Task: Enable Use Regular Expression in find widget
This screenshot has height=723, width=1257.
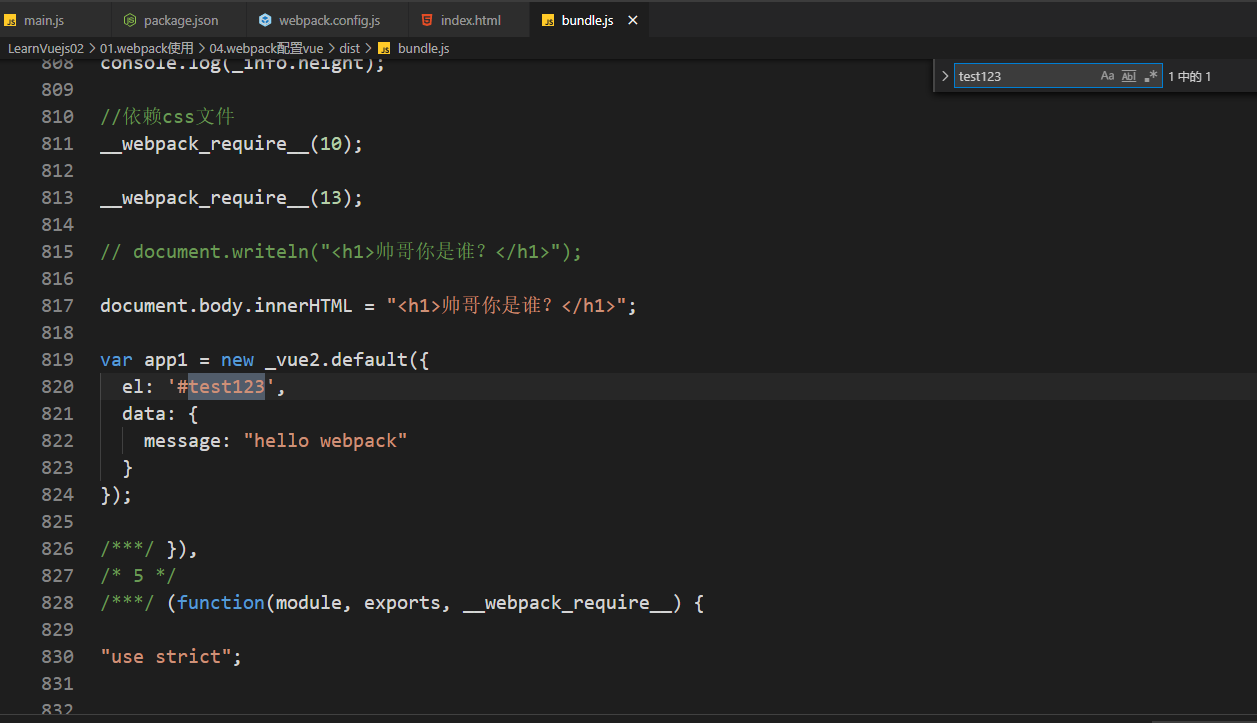Action: (x=1151, y=76)
